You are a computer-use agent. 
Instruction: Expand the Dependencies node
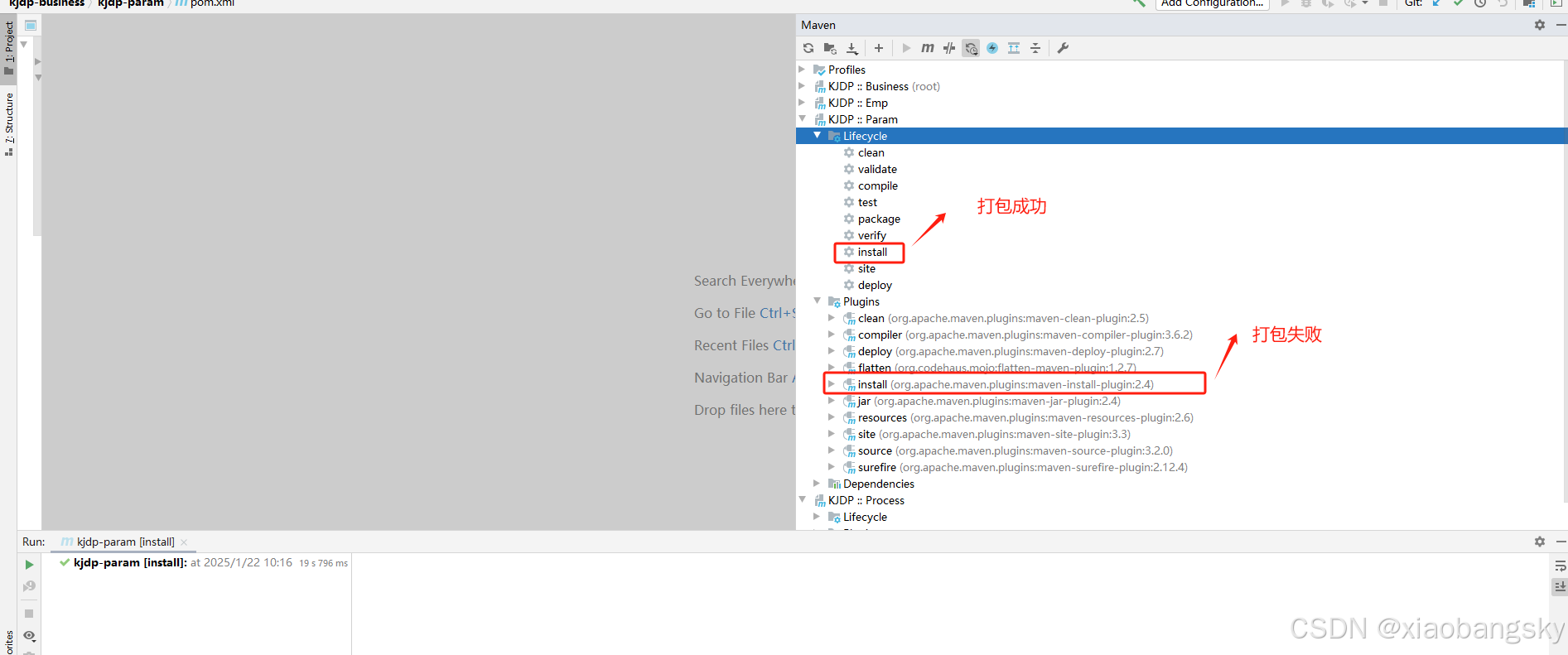coord(817,484)
